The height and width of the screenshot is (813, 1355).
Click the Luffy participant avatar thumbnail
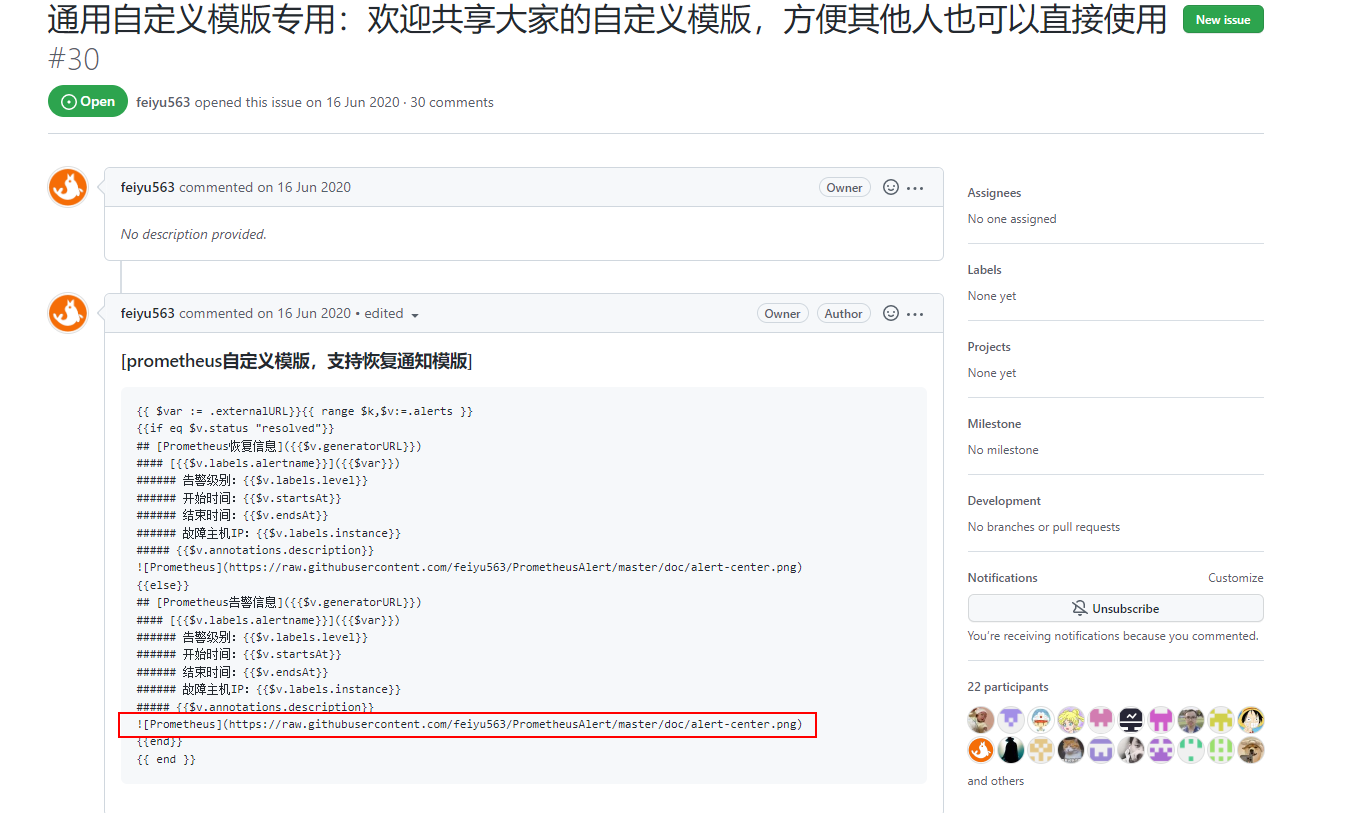coord(1250,720)
